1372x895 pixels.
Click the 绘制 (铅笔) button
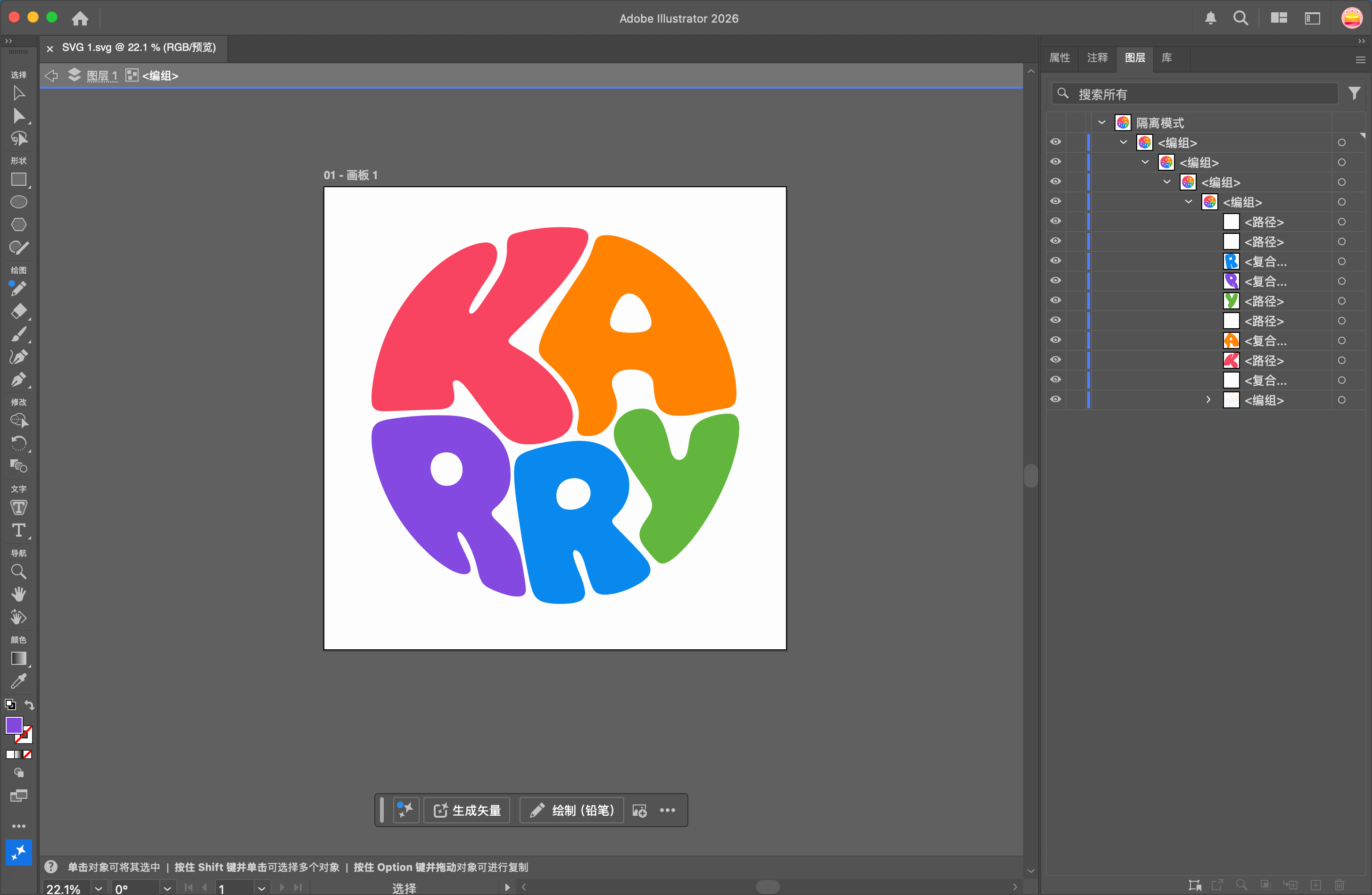[572, 810]
